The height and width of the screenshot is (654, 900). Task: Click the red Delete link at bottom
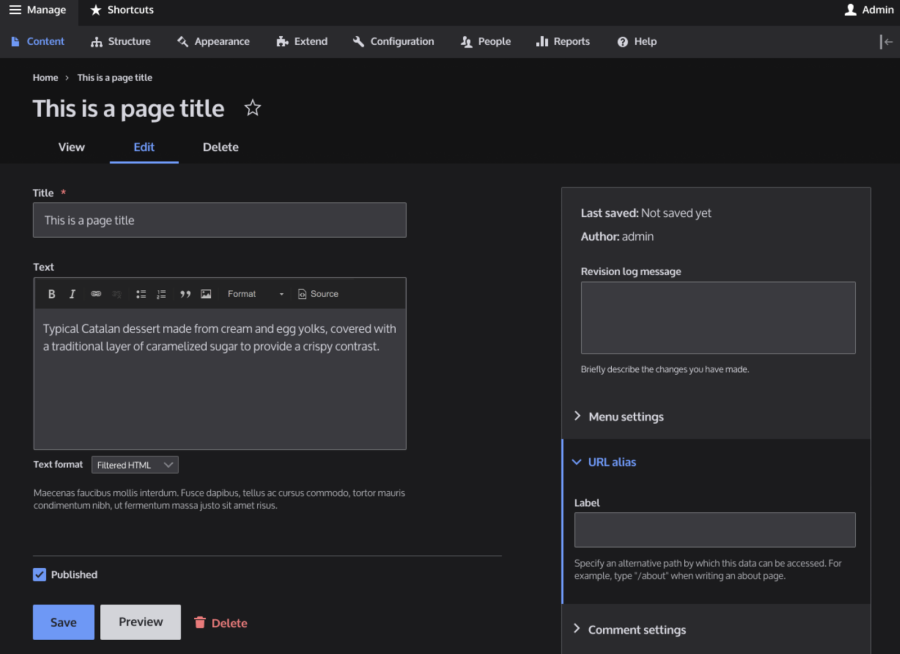pos(220,623)
